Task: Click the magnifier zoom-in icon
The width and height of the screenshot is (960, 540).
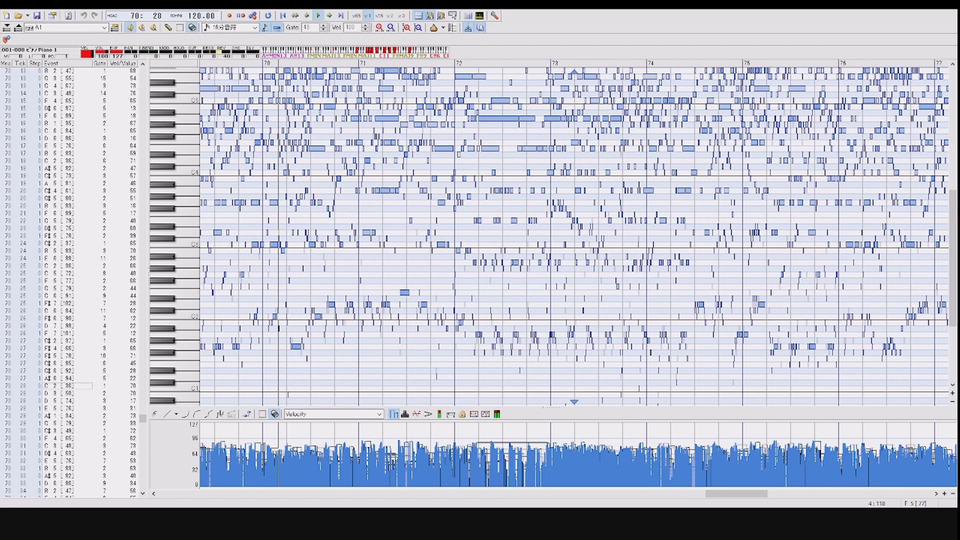Action: (x=379, y=28)
